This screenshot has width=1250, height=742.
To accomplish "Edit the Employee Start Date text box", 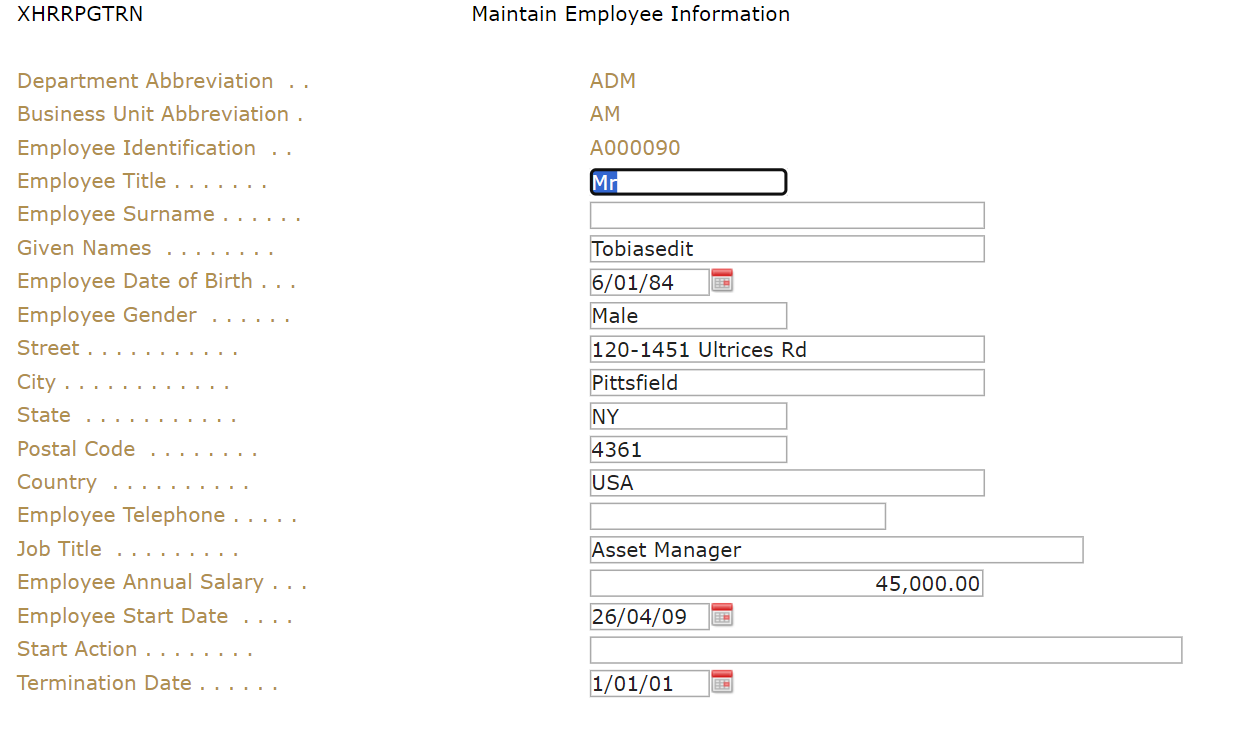I will (x=649, y=616).
